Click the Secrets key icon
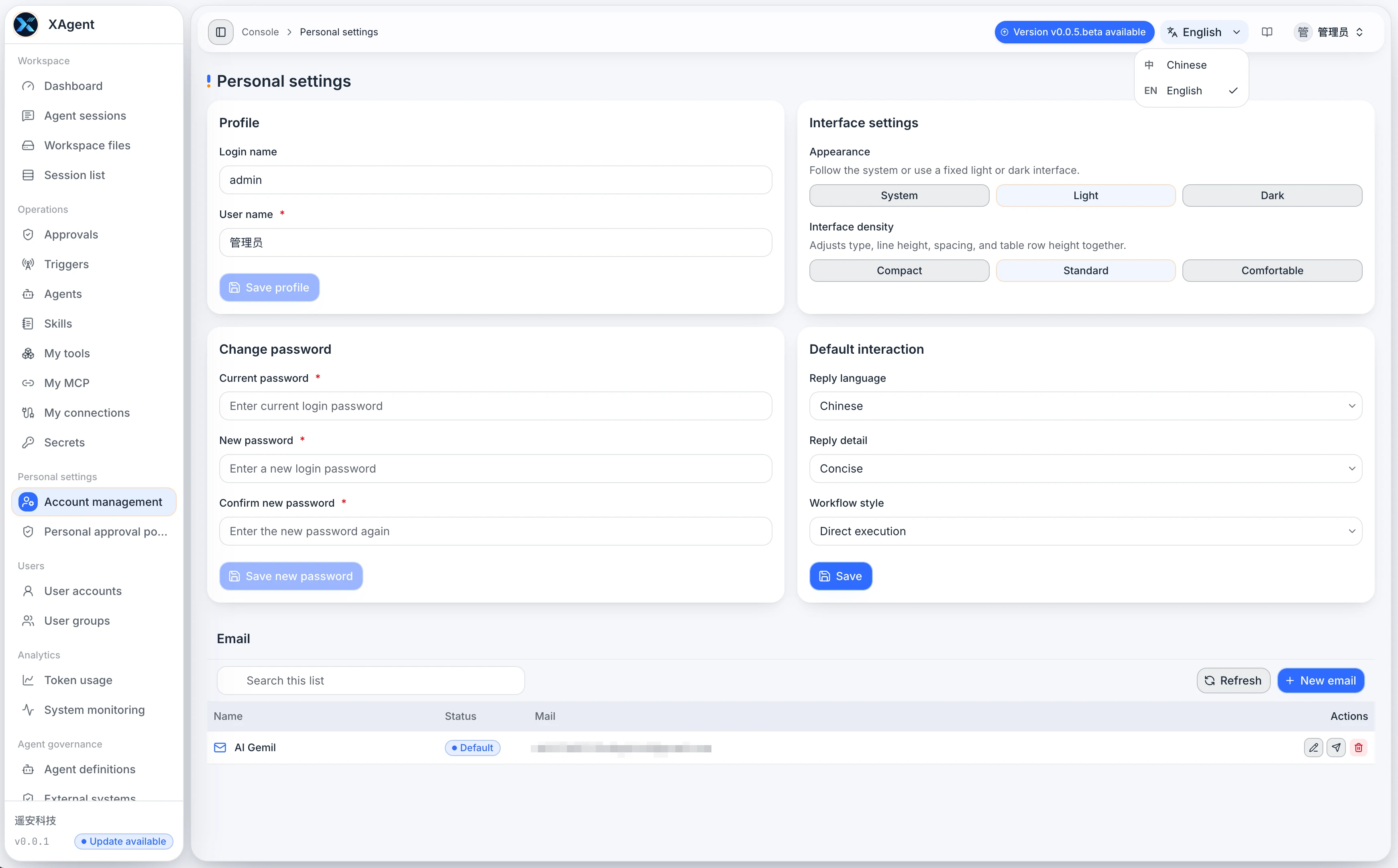1398x868 pixels. pyautogui.click(x=28, y=442)
